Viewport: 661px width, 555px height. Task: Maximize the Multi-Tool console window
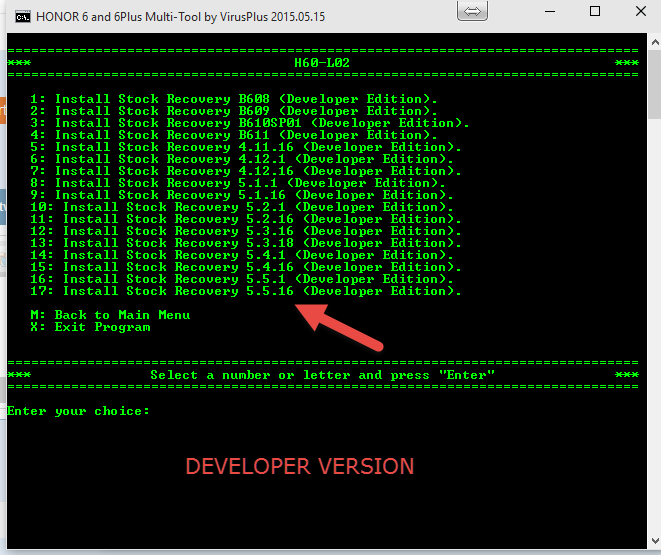595,11
